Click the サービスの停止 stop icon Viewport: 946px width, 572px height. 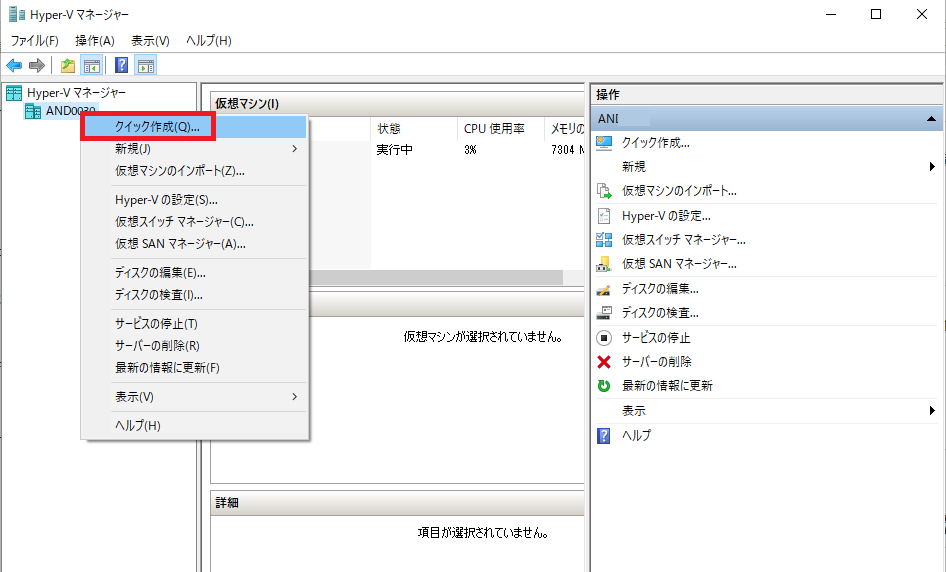click(x=604, y=338)
